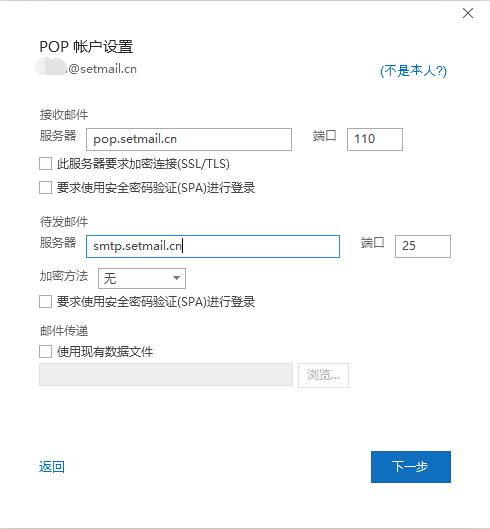
Task: Click the encryption method dropdown arrow
Action: [176, 278]
